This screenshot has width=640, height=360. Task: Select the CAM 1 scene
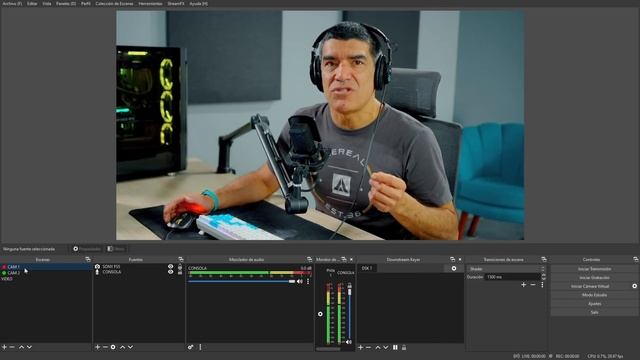46,267
